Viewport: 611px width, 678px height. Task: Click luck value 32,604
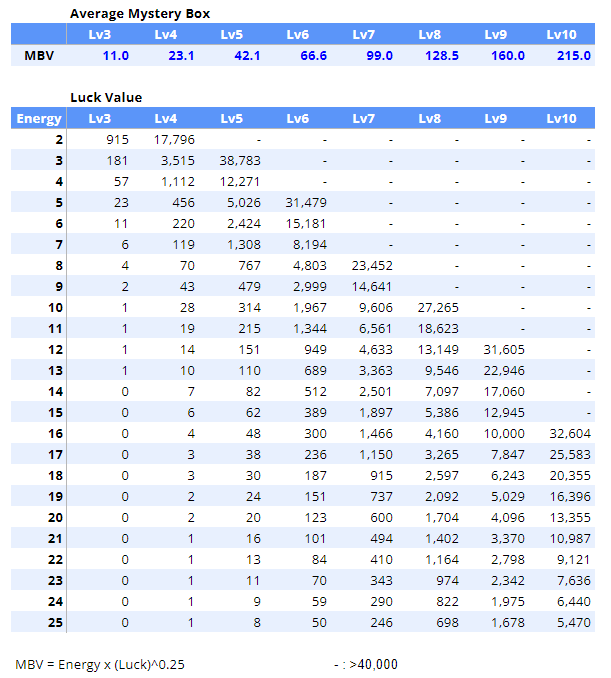click(570, 434)
